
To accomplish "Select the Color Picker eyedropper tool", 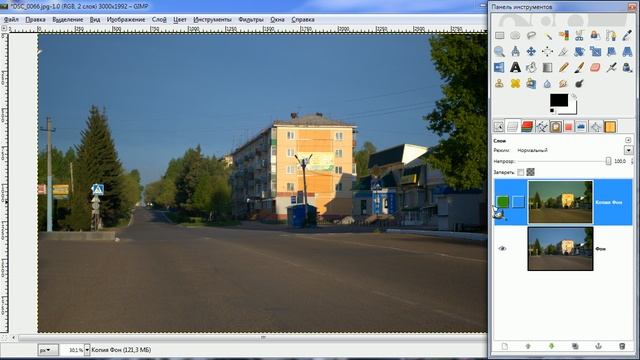I will tap(627, 36).
